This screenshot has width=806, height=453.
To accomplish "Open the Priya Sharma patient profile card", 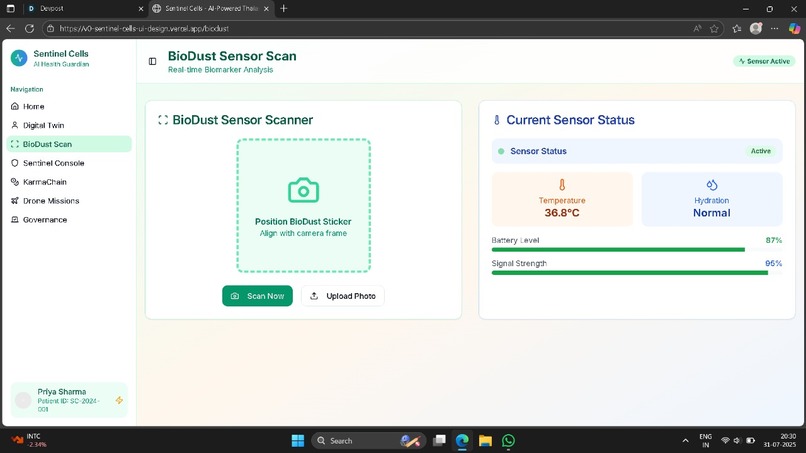I will pos(69,400).
